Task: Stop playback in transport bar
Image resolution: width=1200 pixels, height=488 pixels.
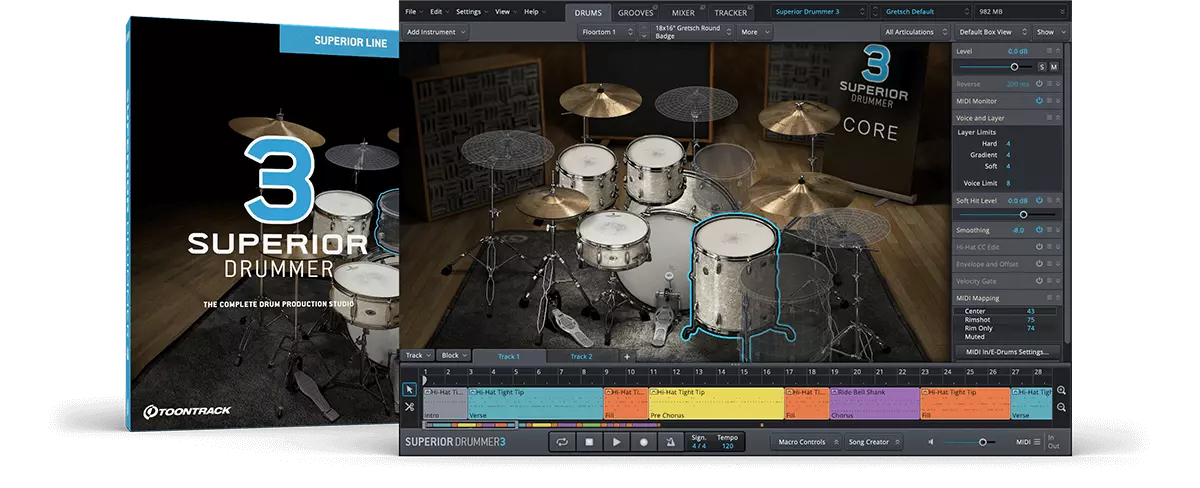Action: pyautogui.click(x=589, y=441)
